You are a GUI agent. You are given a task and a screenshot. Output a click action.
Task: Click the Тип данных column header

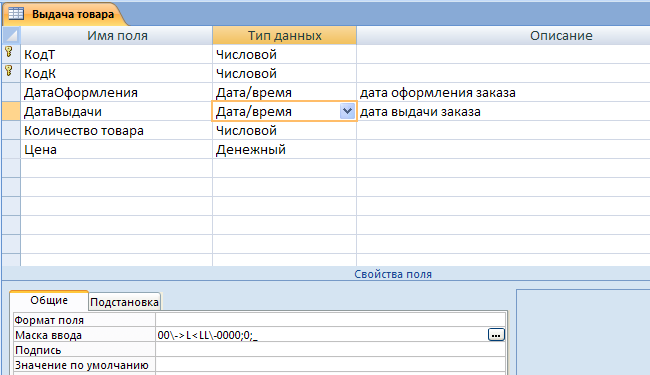tap(284, 36)
